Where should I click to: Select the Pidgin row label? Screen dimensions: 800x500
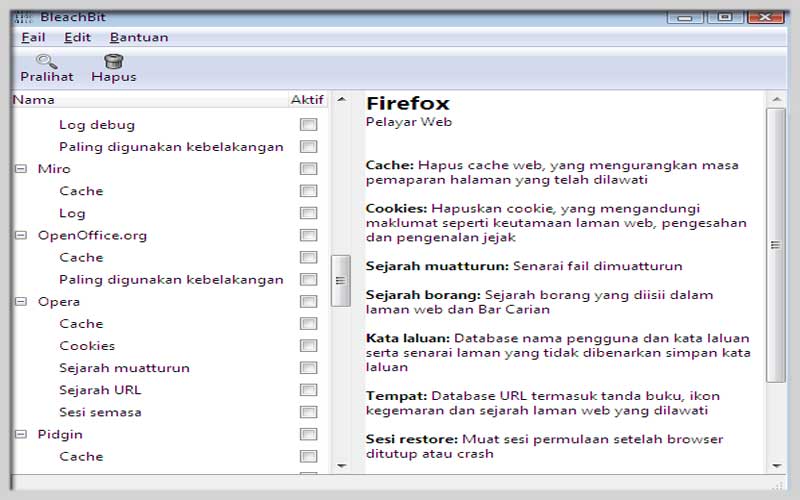[x=60, y=435]
